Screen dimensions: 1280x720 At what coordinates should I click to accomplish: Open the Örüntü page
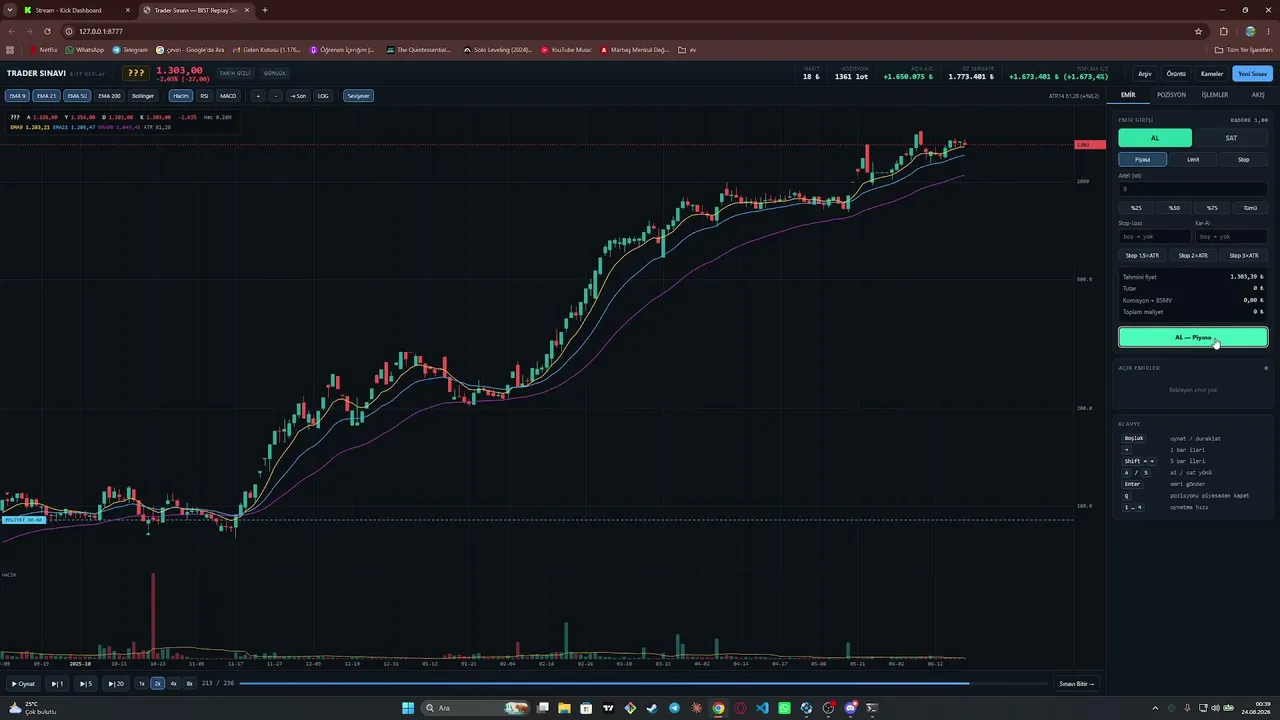coord(1176,74)
